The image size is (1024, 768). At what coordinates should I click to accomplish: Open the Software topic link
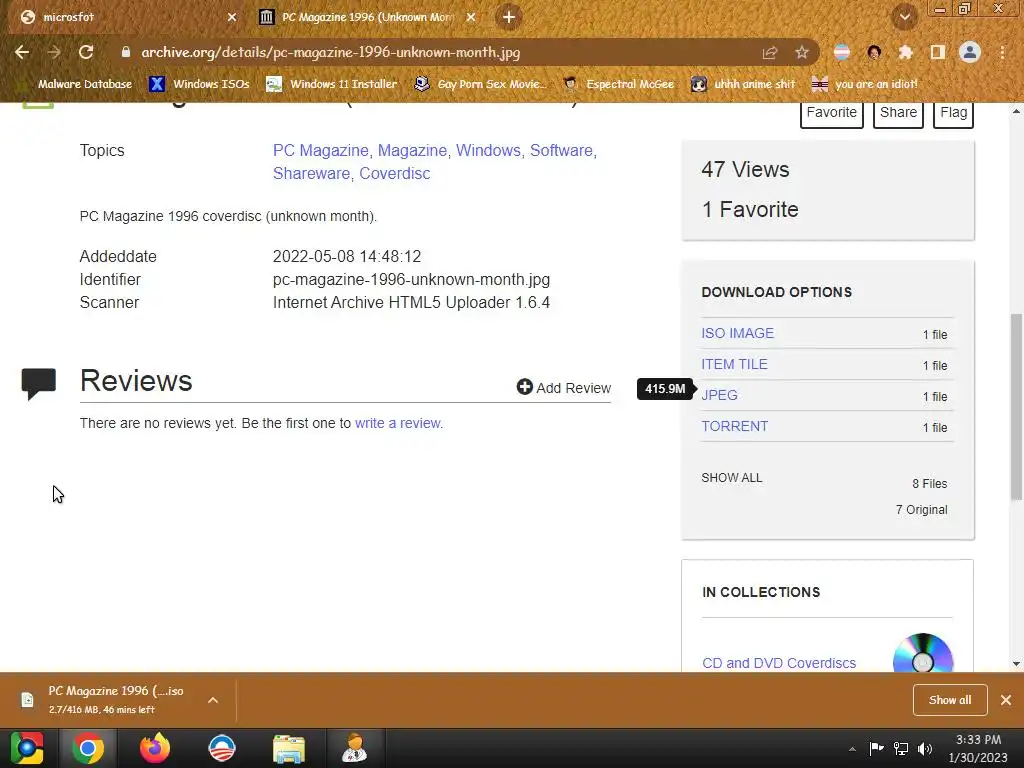click(x=561, y=150)
